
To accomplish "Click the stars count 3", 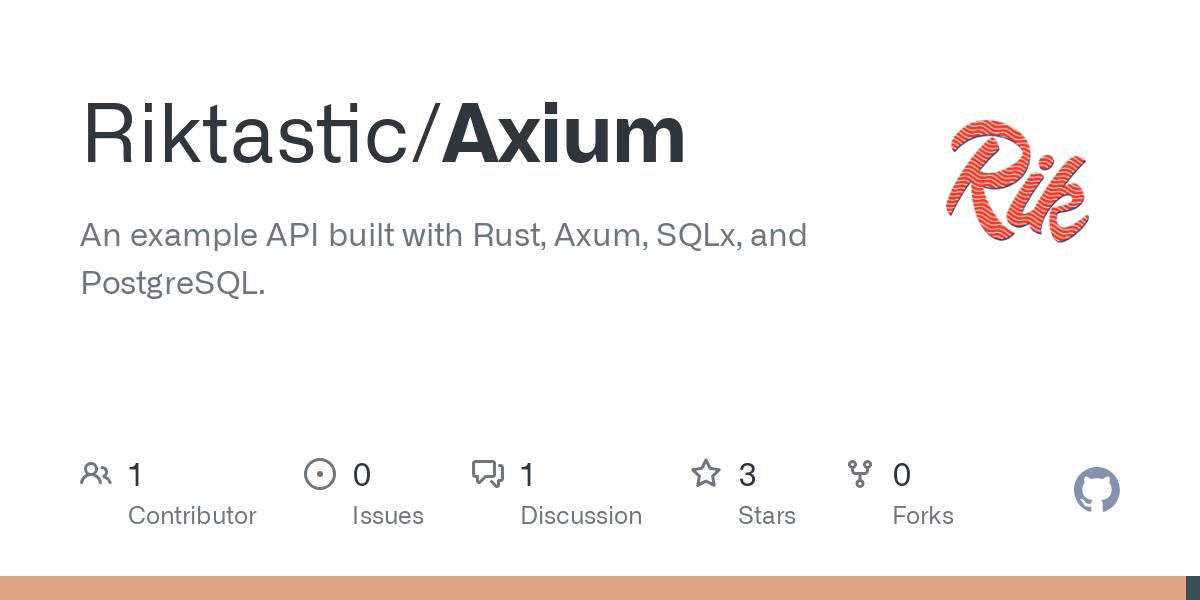I will coord(747,475).
